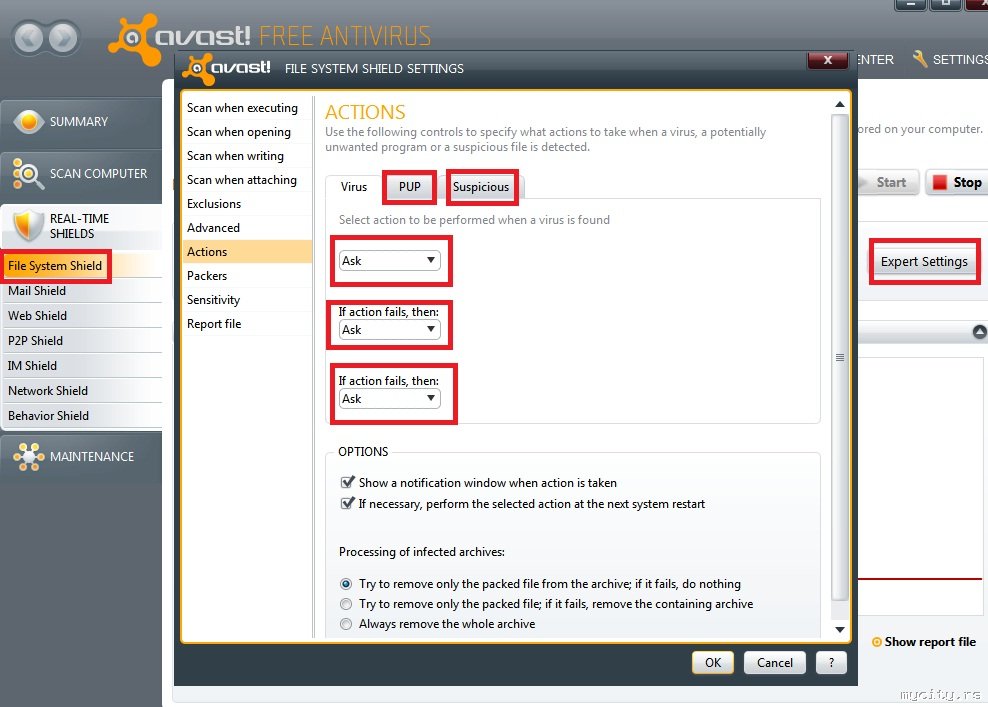Open the Report file settings page

pos(246,324)
